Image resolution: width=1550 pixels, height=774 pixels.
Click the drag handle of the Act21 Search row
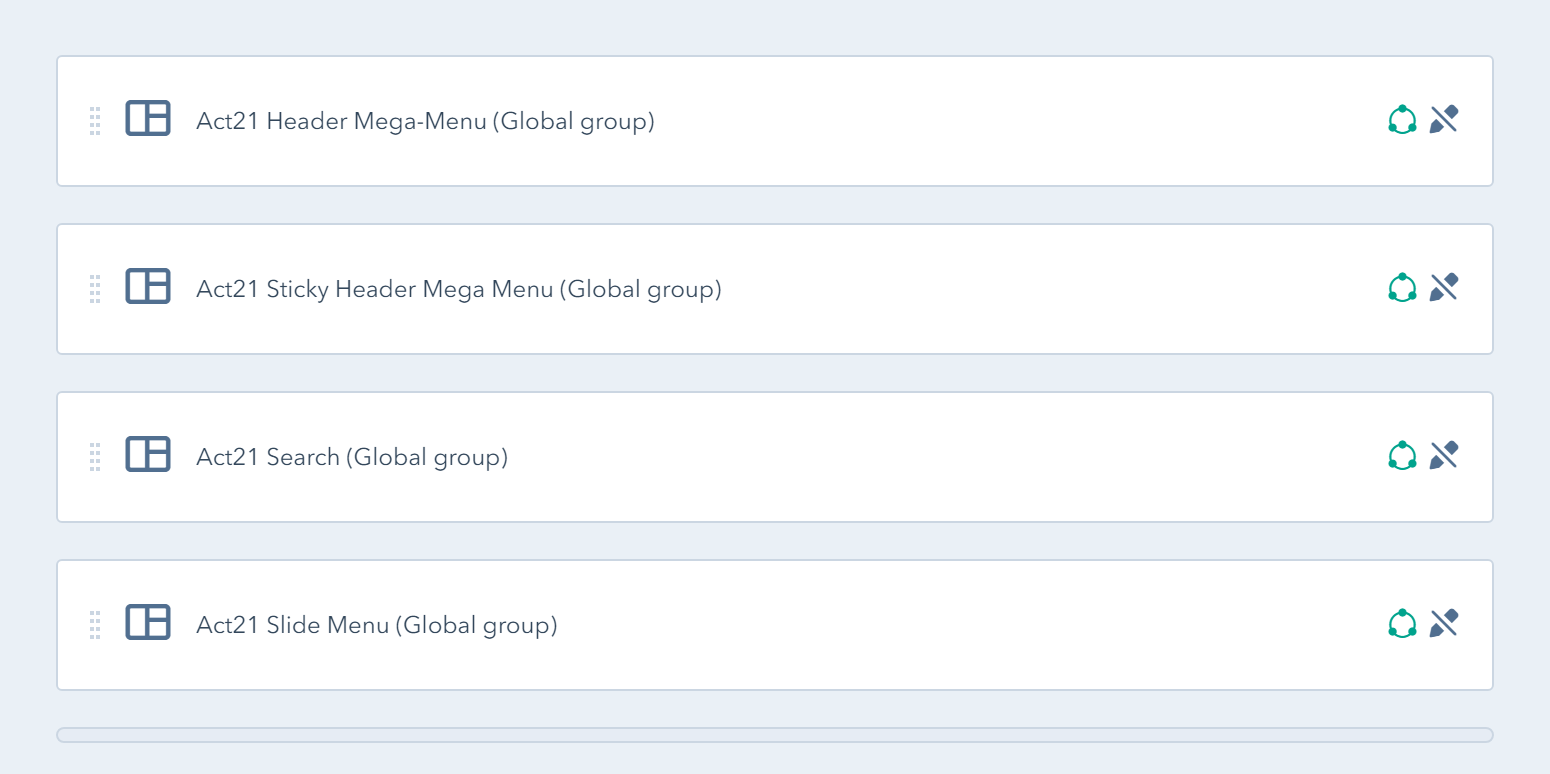[95, 457]
